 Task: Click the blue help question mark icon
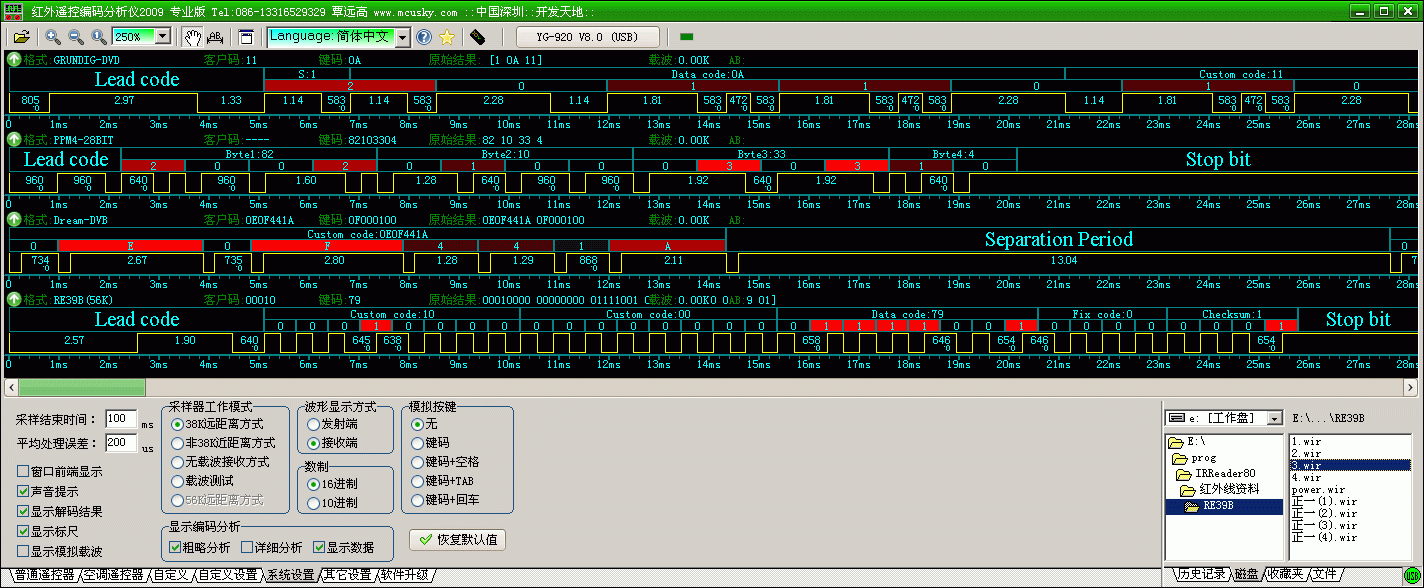(424, 37)
